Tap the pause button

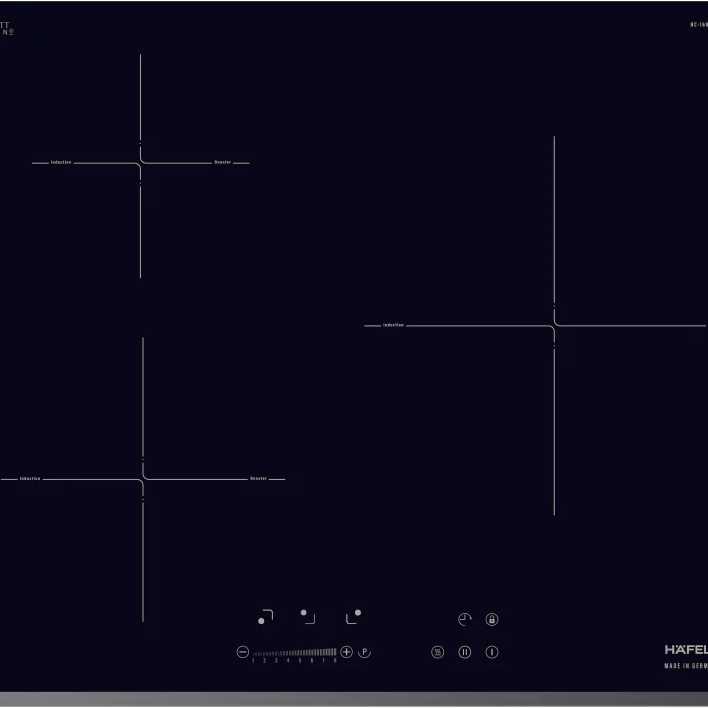465,652
